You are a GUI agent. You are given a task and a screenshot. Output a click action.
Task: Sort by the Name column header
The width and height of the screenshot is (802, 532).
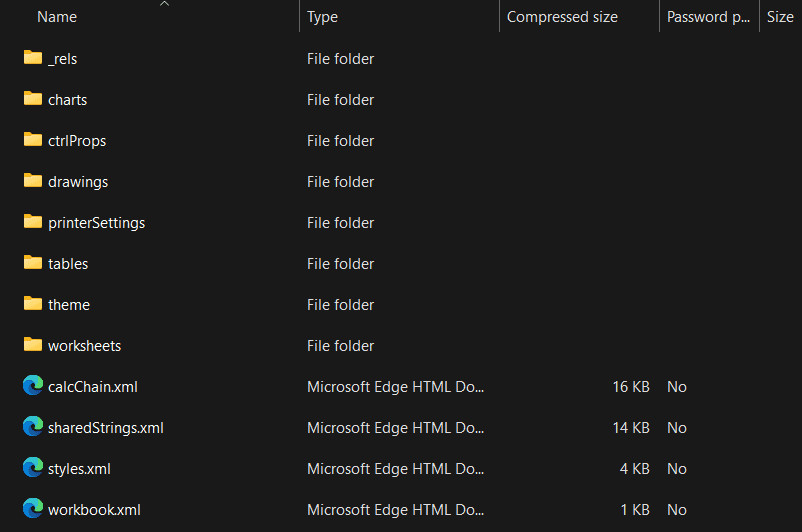tap(57, 17)
